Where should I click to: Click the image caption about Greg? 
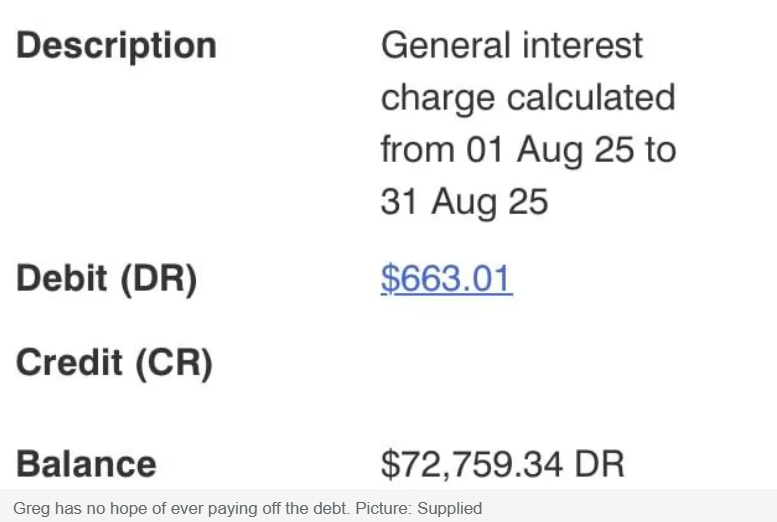[248, 508]
